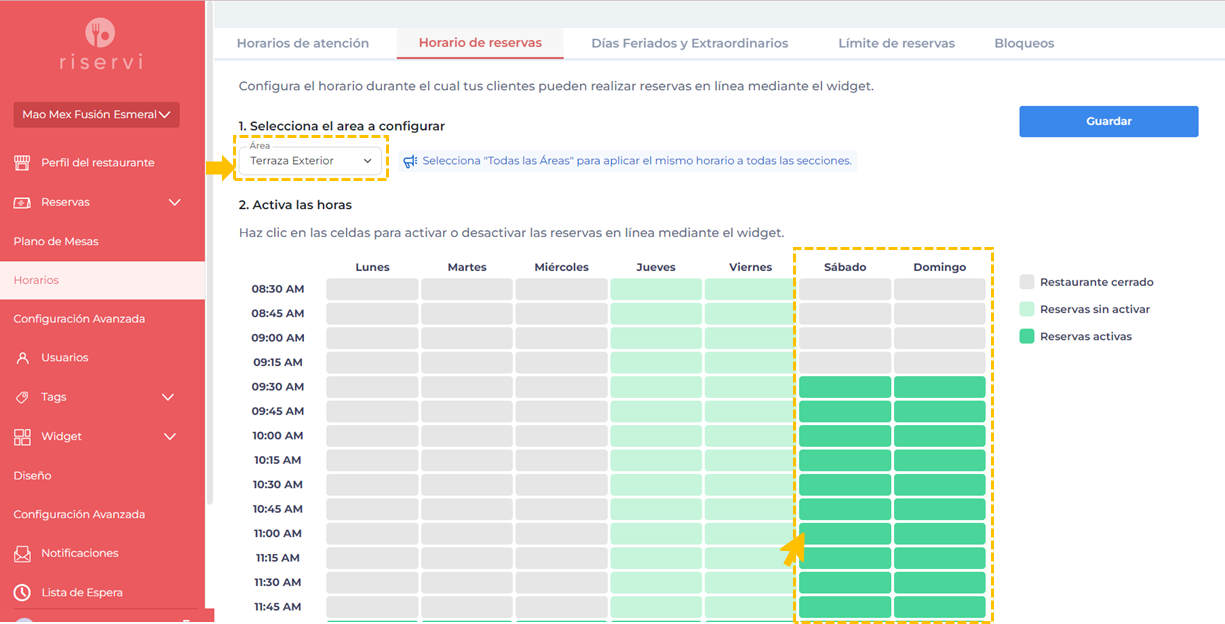Open Perfil del restaurante in the sidebar

tap(98, 162)
